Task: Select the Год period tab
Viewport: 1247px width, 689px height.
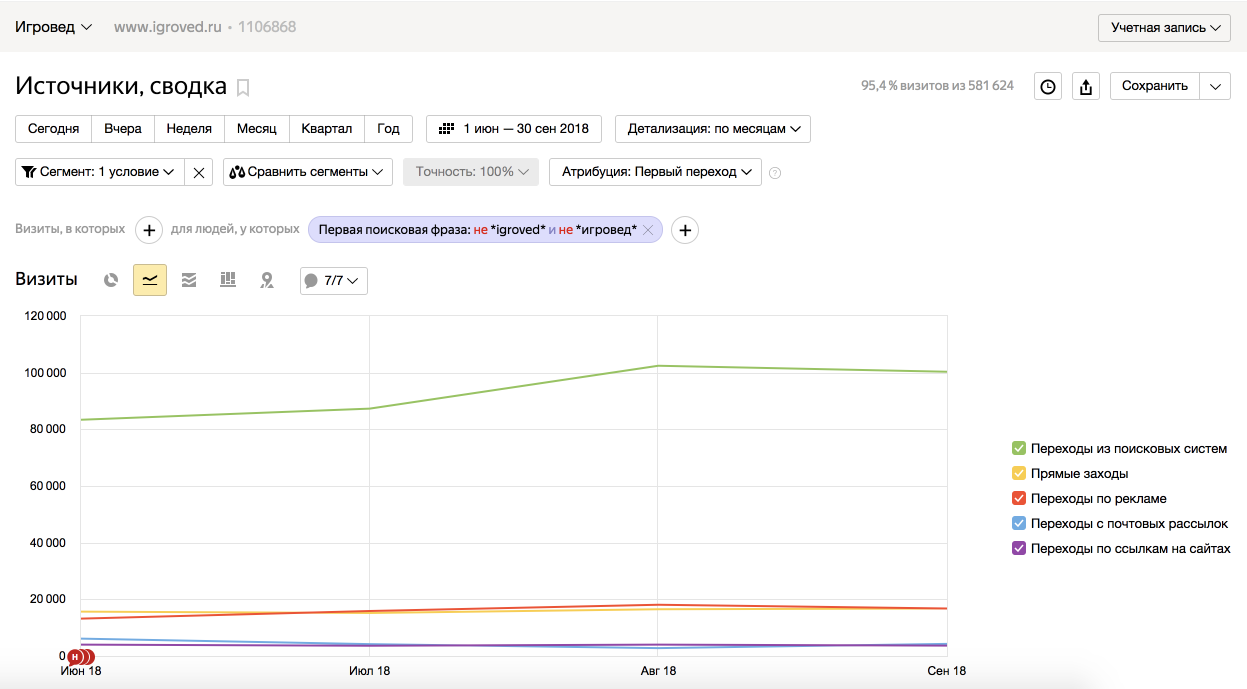Action: 389,129
